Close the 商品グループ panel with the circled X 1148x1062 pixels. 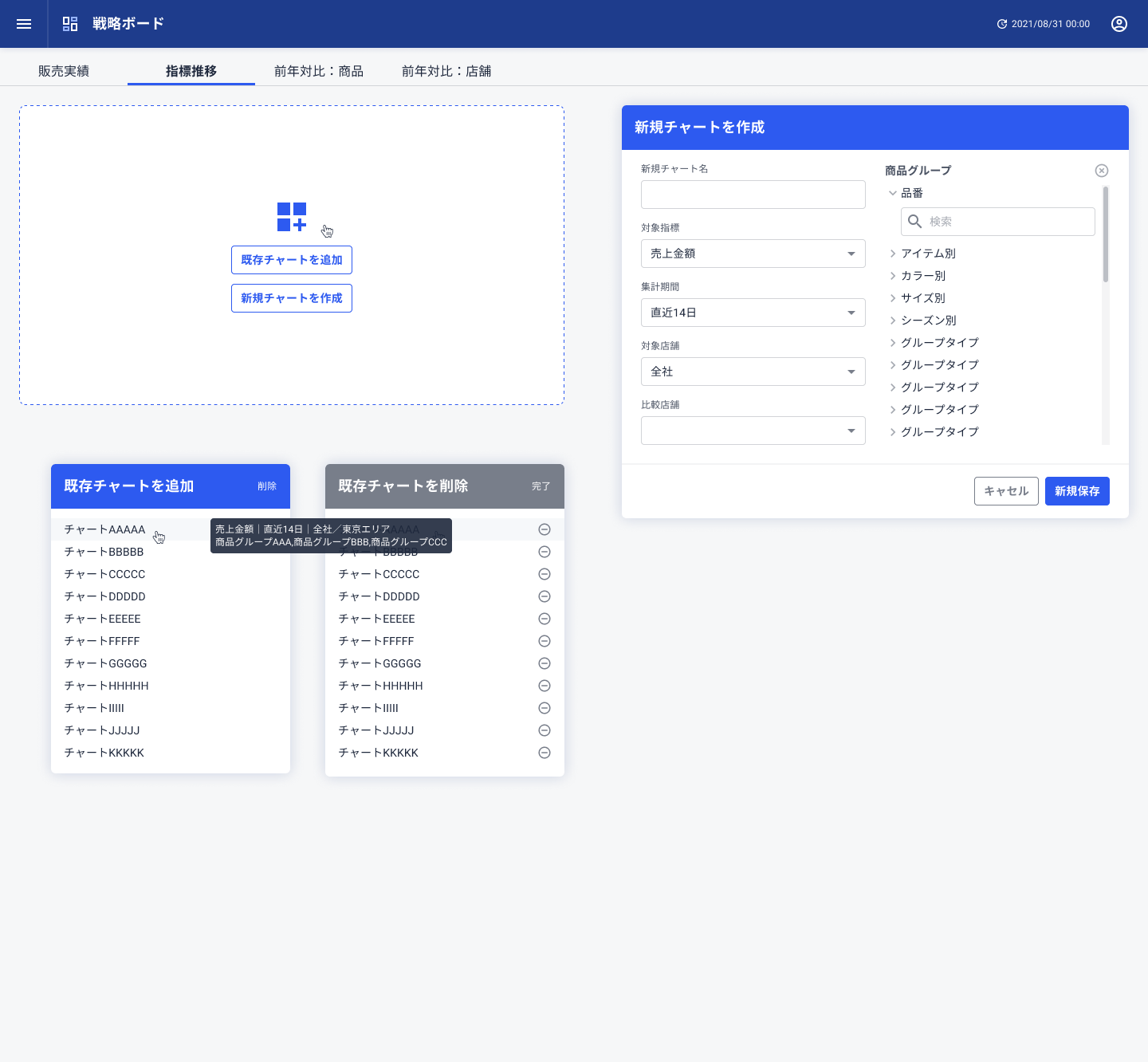coord(1102,171)
